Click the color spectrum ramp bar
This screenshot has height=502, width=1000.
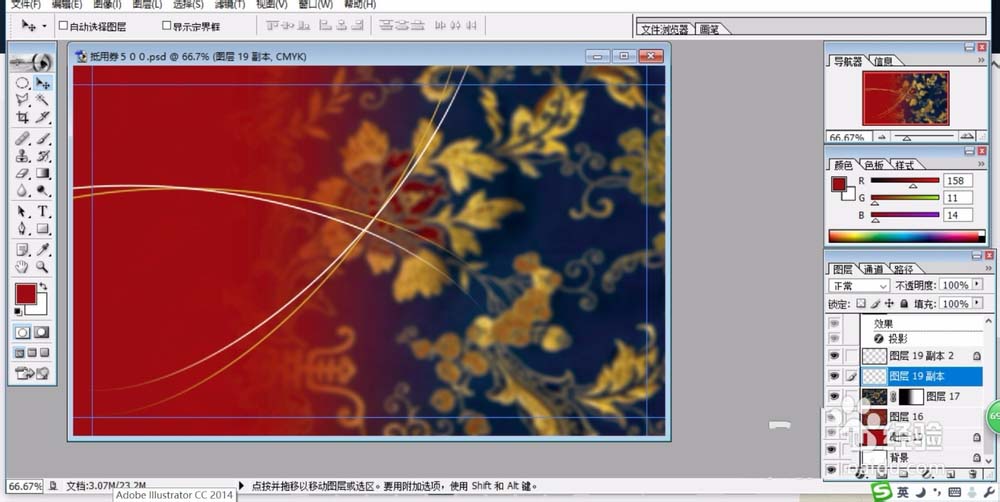pos(906,237)
